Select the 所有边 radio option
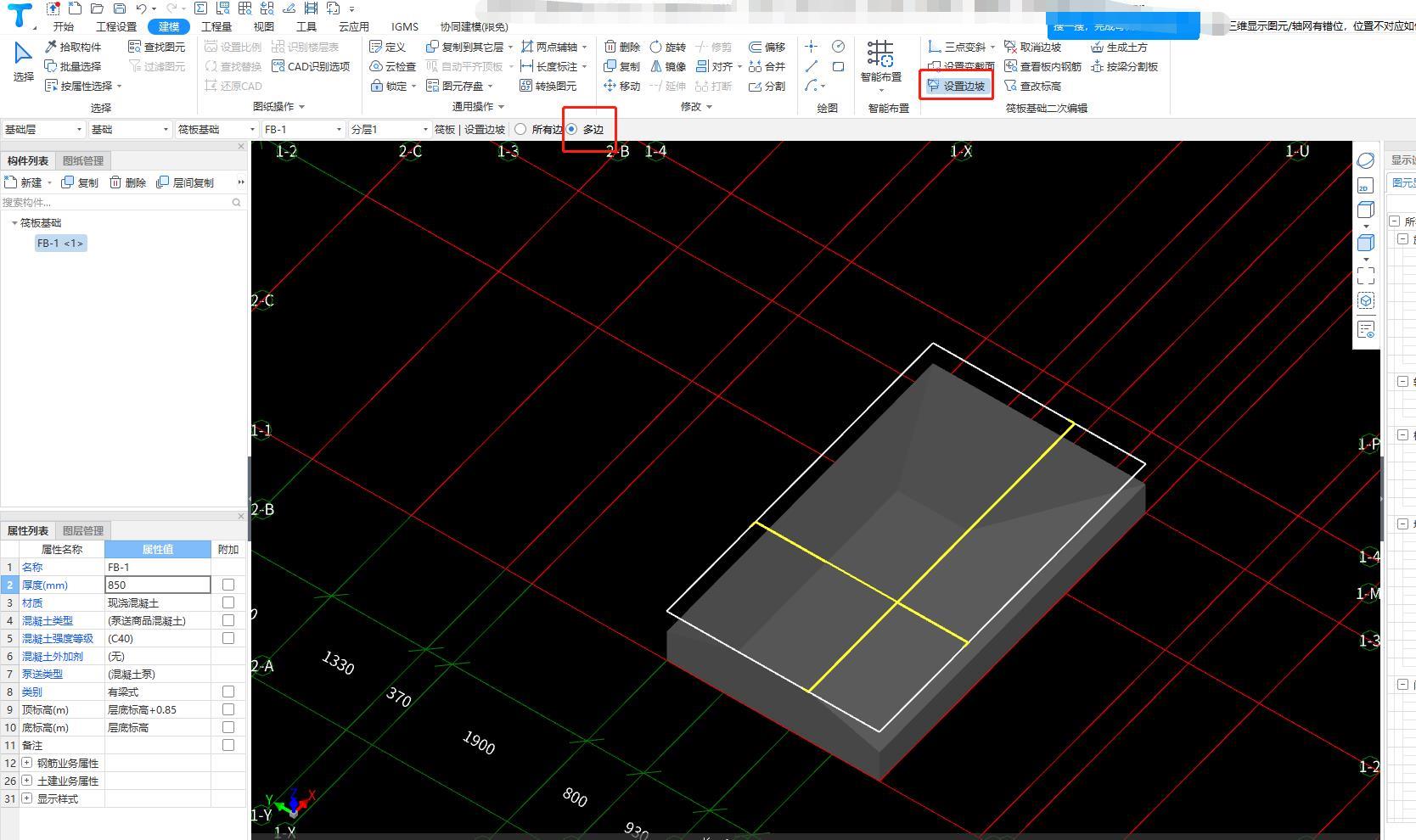1416x840 pixels. click(520, 129)
